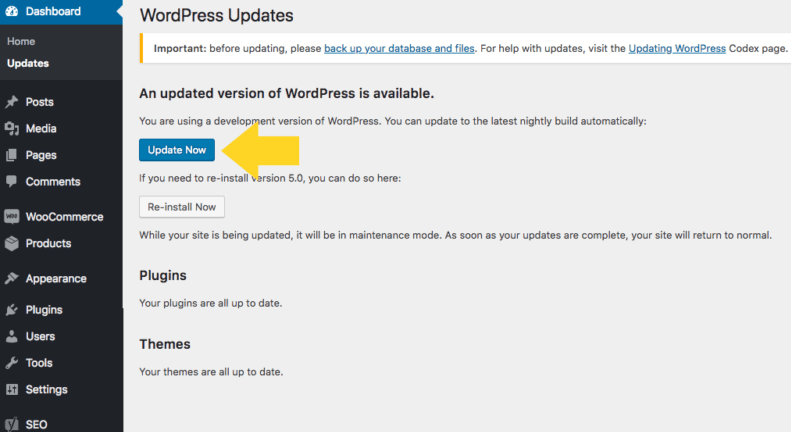Open the Settings menu

[46, 390]
